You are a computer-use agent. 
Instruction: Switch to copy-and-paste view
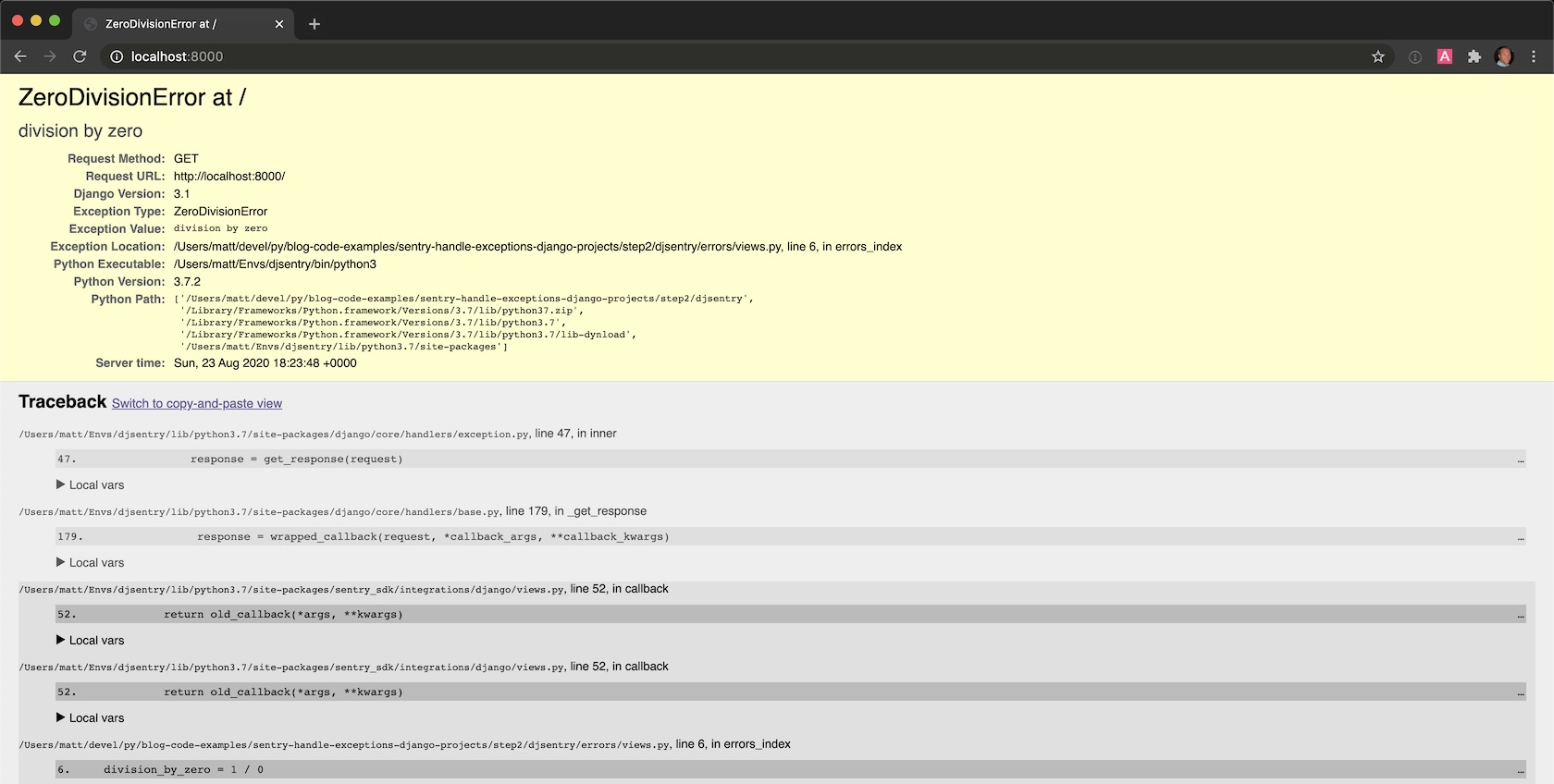[x=197, y=404]
